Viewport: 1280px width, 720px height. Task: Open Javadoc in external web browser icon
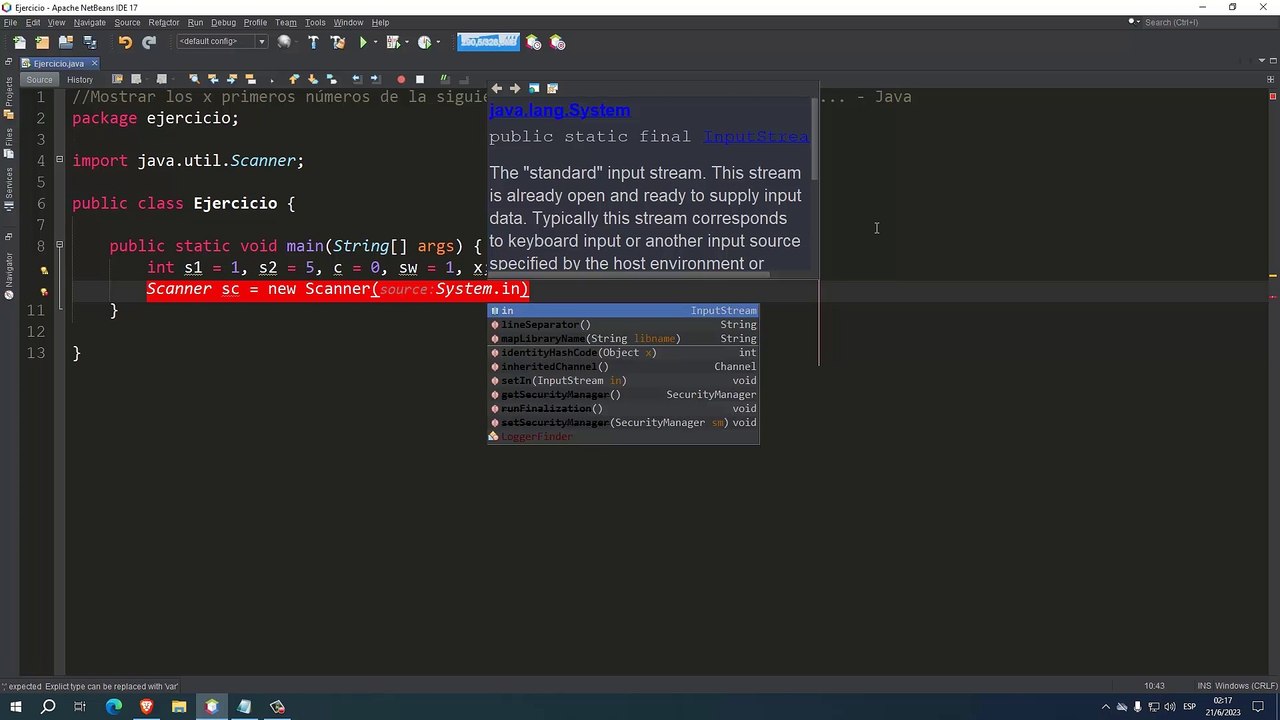pyautogui.click(x=534, y=88)
